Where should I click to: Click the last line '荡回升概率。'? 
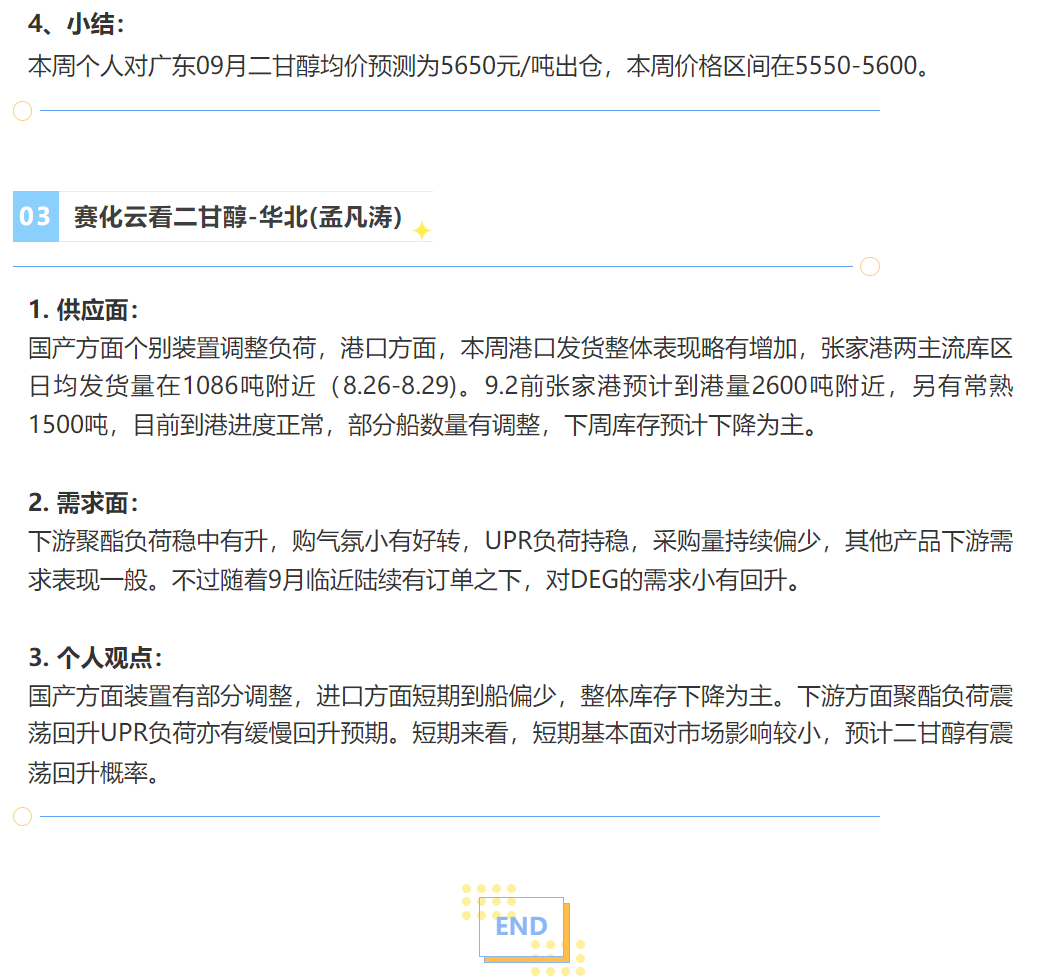tap(94, 773)
